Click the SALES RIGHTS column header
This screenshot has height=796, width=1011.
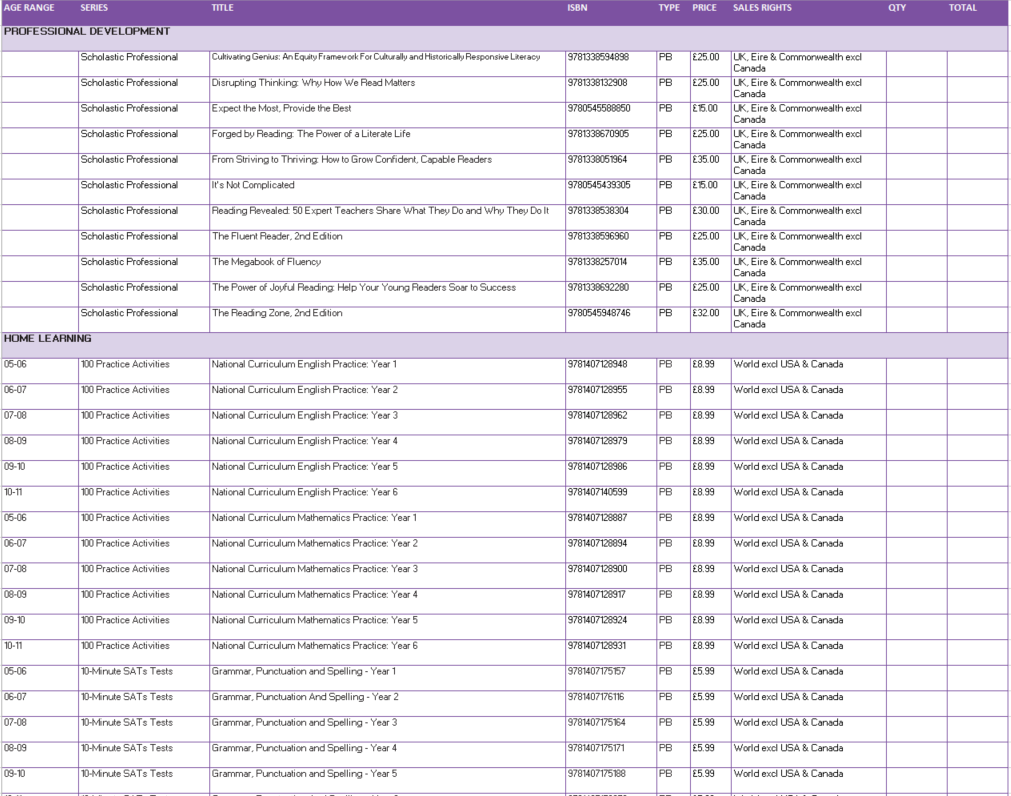click(762, 8)
